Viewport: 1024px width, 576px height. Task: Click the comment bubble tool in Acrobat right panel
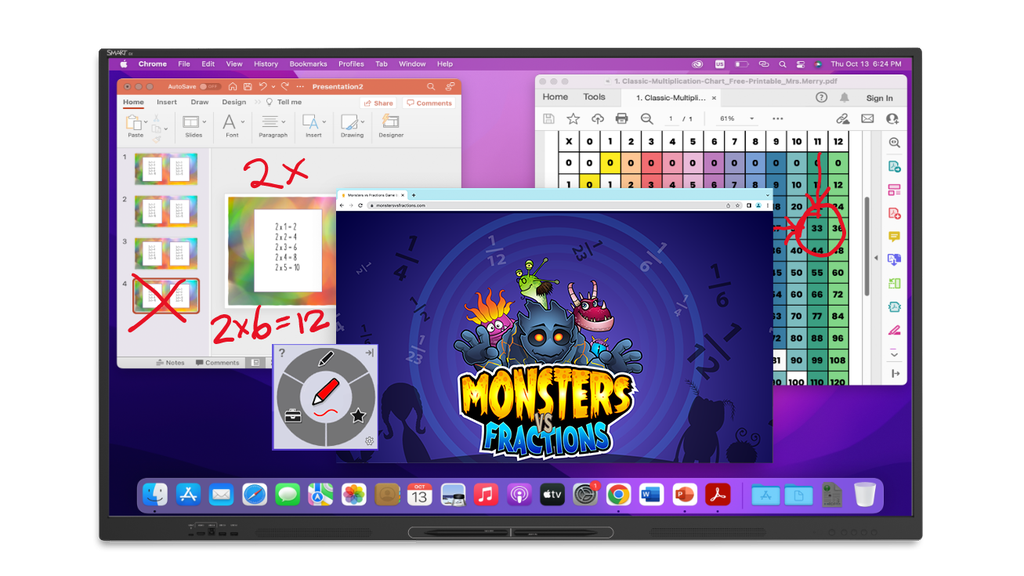pos(894,236)
